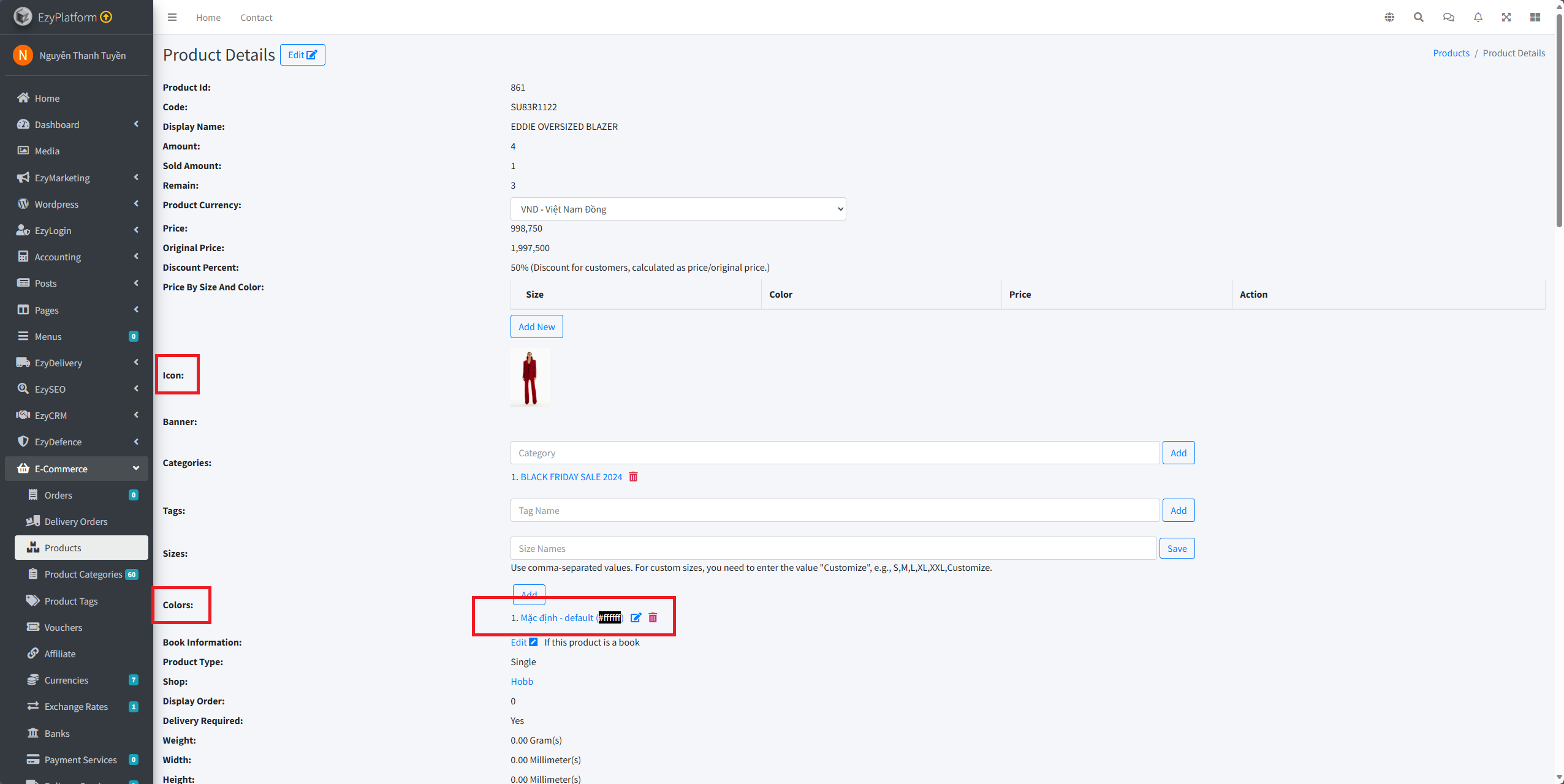Click the edit icon for default color
Viewport: 1564px width, 784px height.
(x=636, y=617)
